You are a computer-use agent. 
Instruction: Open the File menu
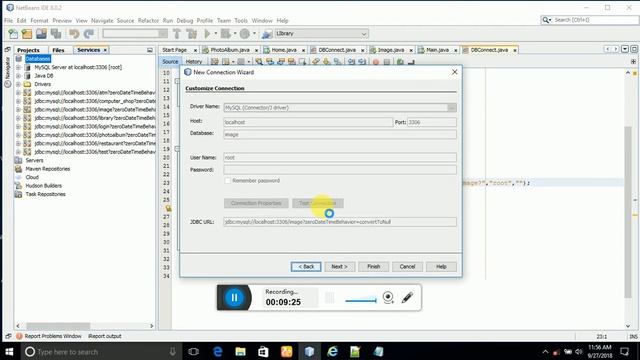pyautogui.click(x=9, y=20)
